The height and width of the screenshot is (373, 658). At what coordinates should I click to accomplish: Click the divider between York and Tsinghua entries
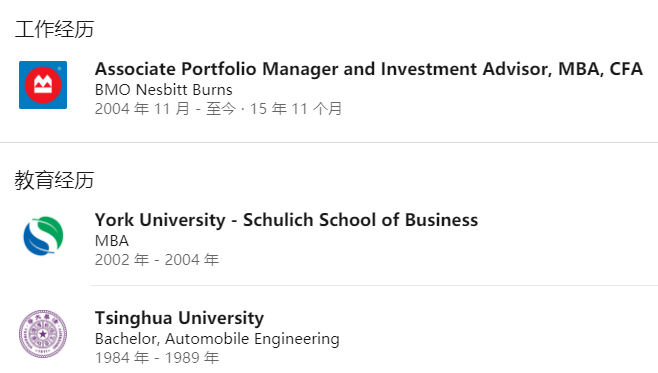point(374,285)
